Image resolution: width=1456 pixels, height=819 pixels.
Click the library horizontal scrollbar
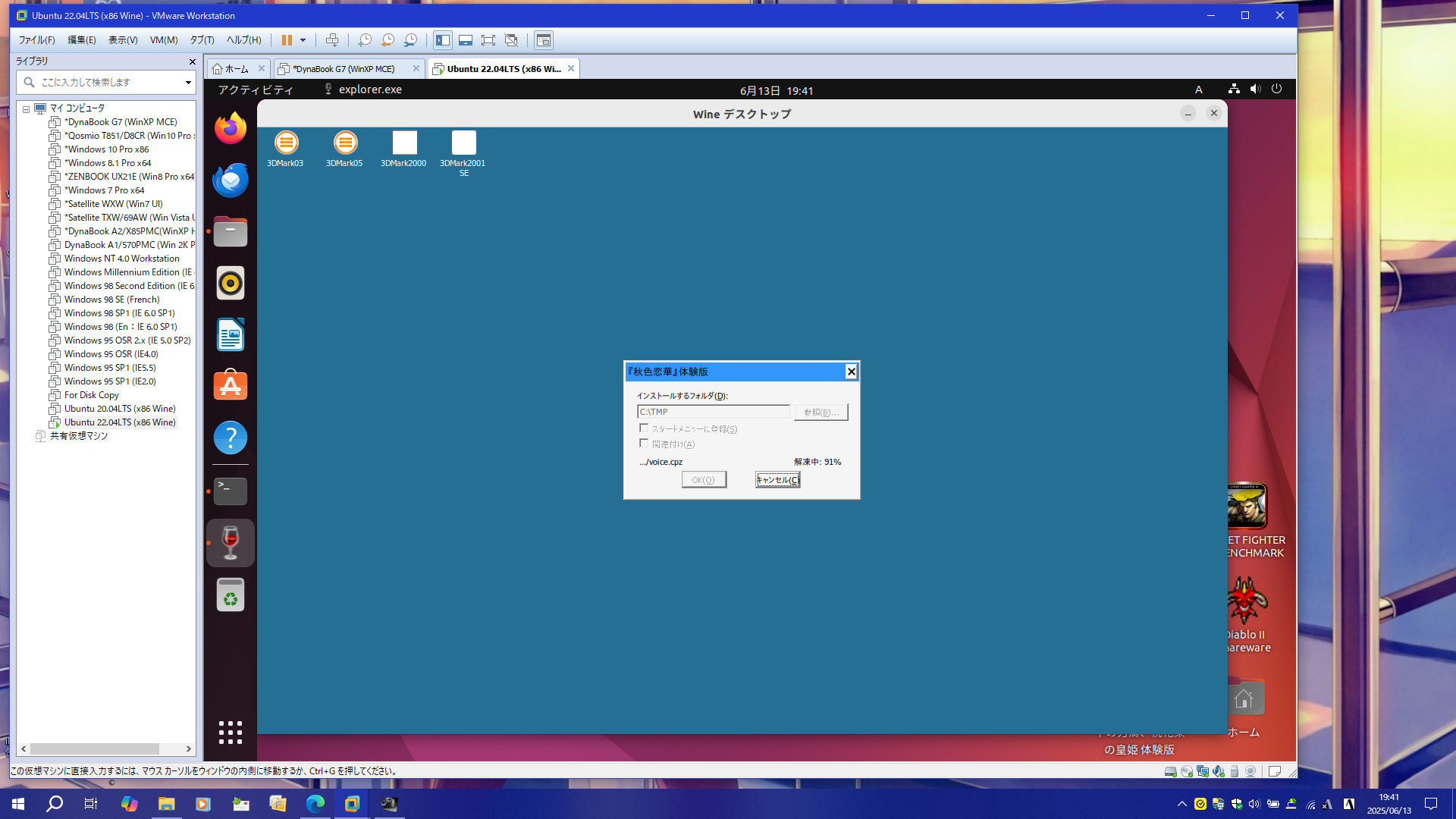[95, 748]
